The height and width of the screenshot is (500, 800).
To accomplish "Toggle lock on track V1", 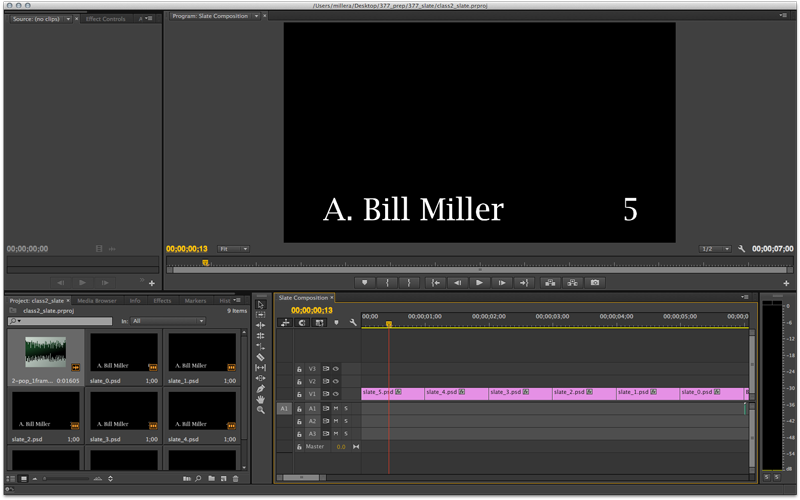I will tap(299, 394).
